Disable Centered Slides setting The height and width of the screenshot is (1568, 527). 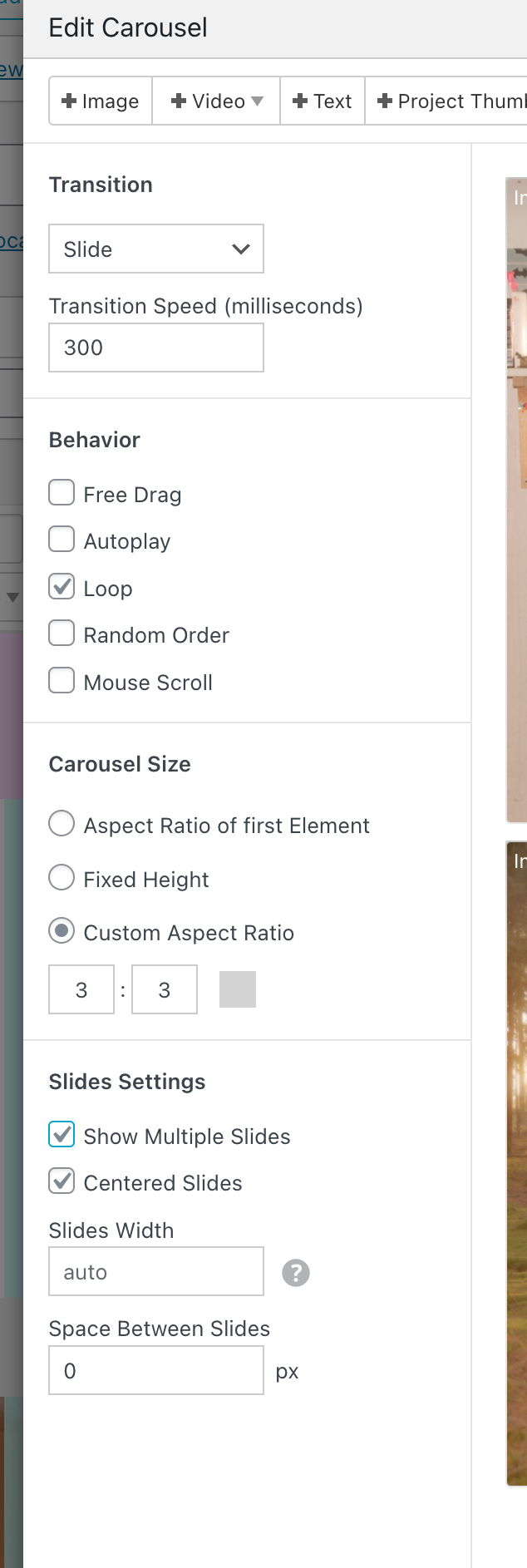click(61, 1181)
